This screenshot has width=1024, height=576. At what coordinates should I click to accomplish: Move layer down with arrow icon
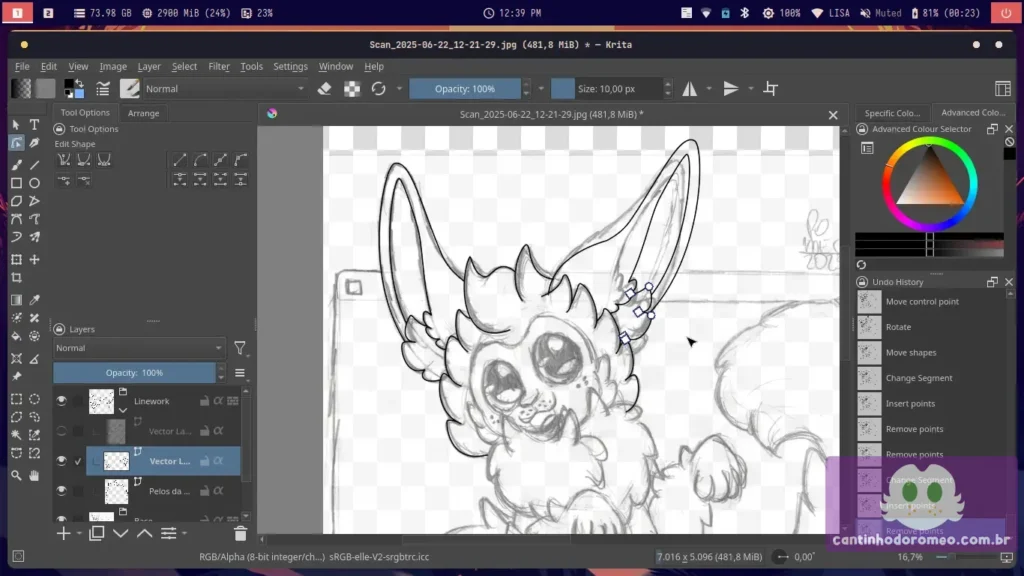120,533
